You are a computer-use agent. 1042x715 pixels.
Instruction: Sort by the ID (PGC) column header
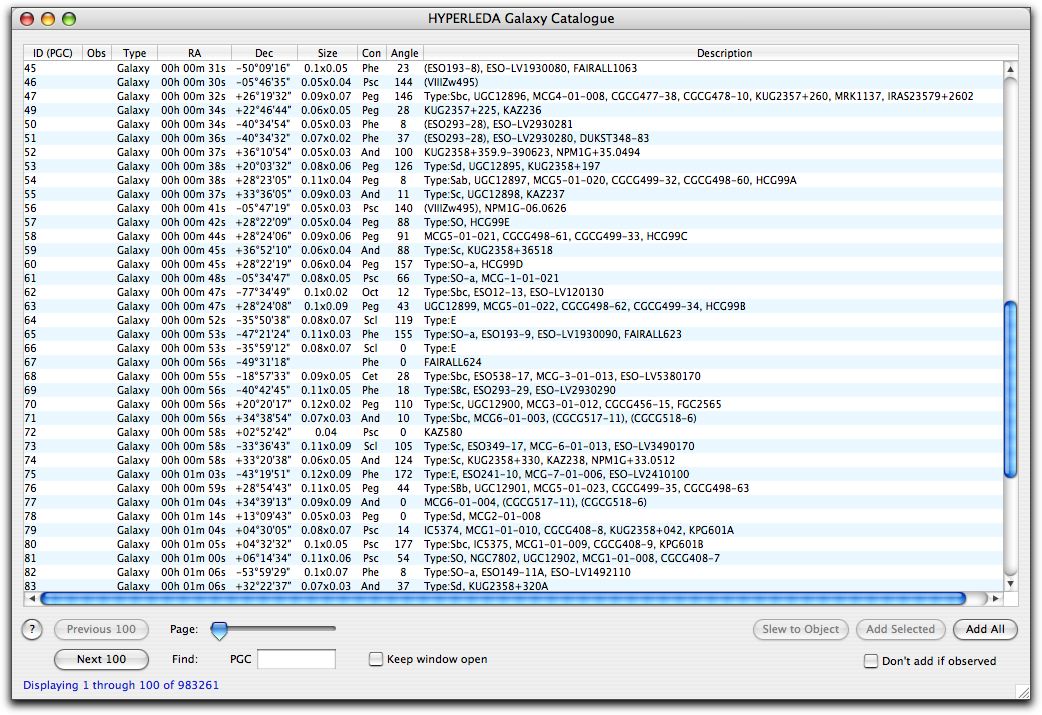click(x=52, y=53)
